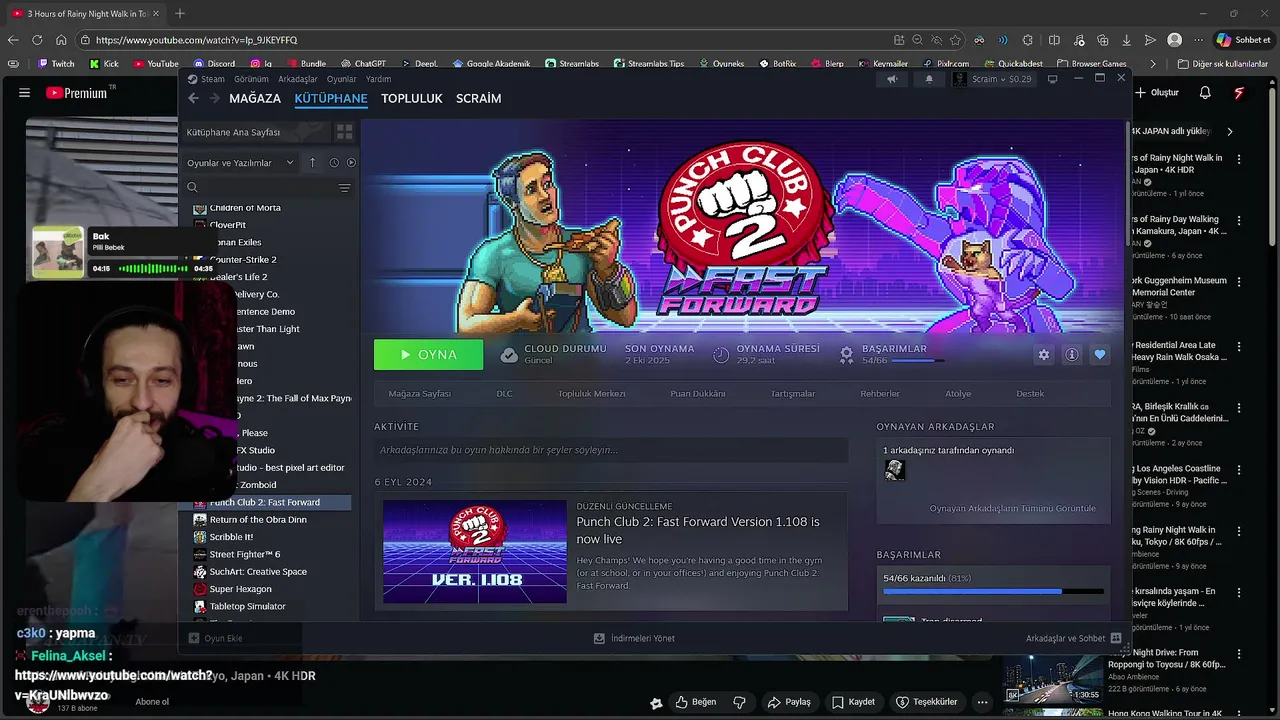This screenshot has height=720, width=1280.
Task: Open the Oyunlar menu
Action: pos(342,79)
